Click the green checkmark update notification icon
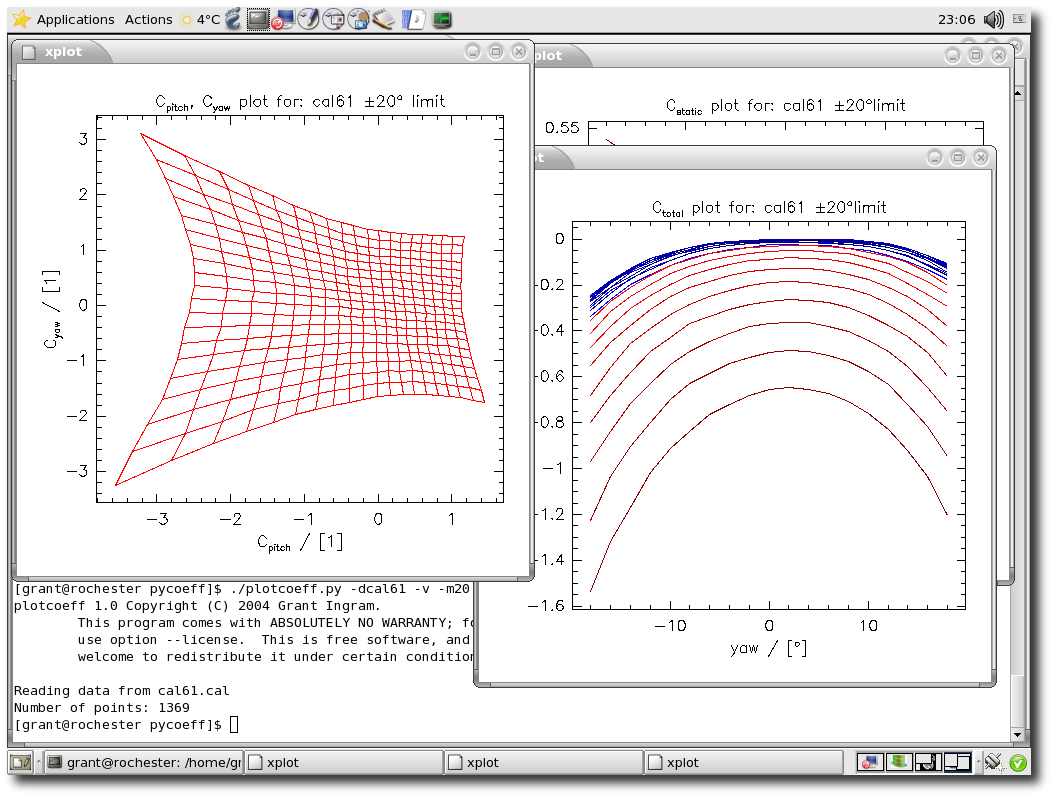Viewport: 1054px width, 798px height. 1018,762
